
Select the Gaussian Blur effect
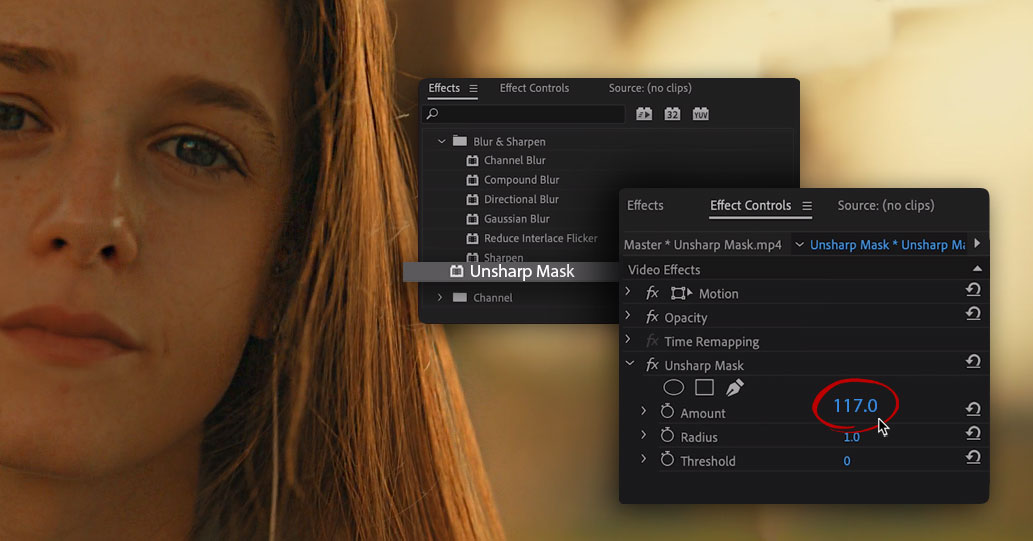click(x=517, y=219)
